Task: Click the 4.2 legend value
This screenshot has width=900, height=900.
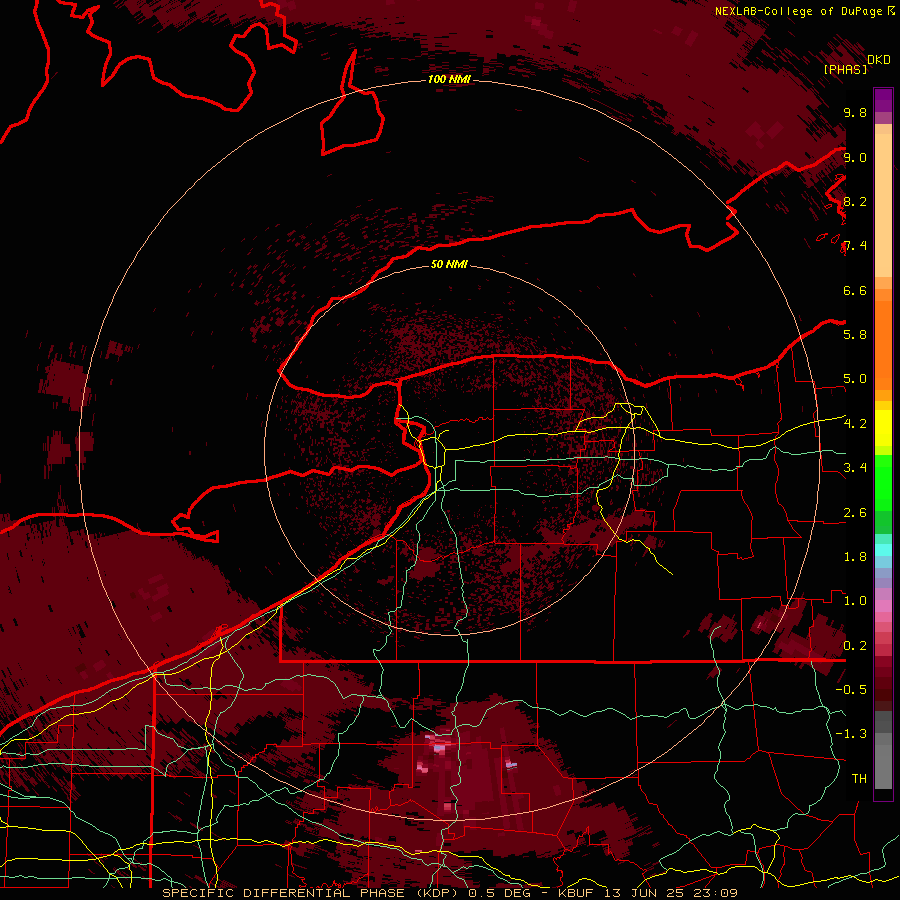Action: point(855,424)
